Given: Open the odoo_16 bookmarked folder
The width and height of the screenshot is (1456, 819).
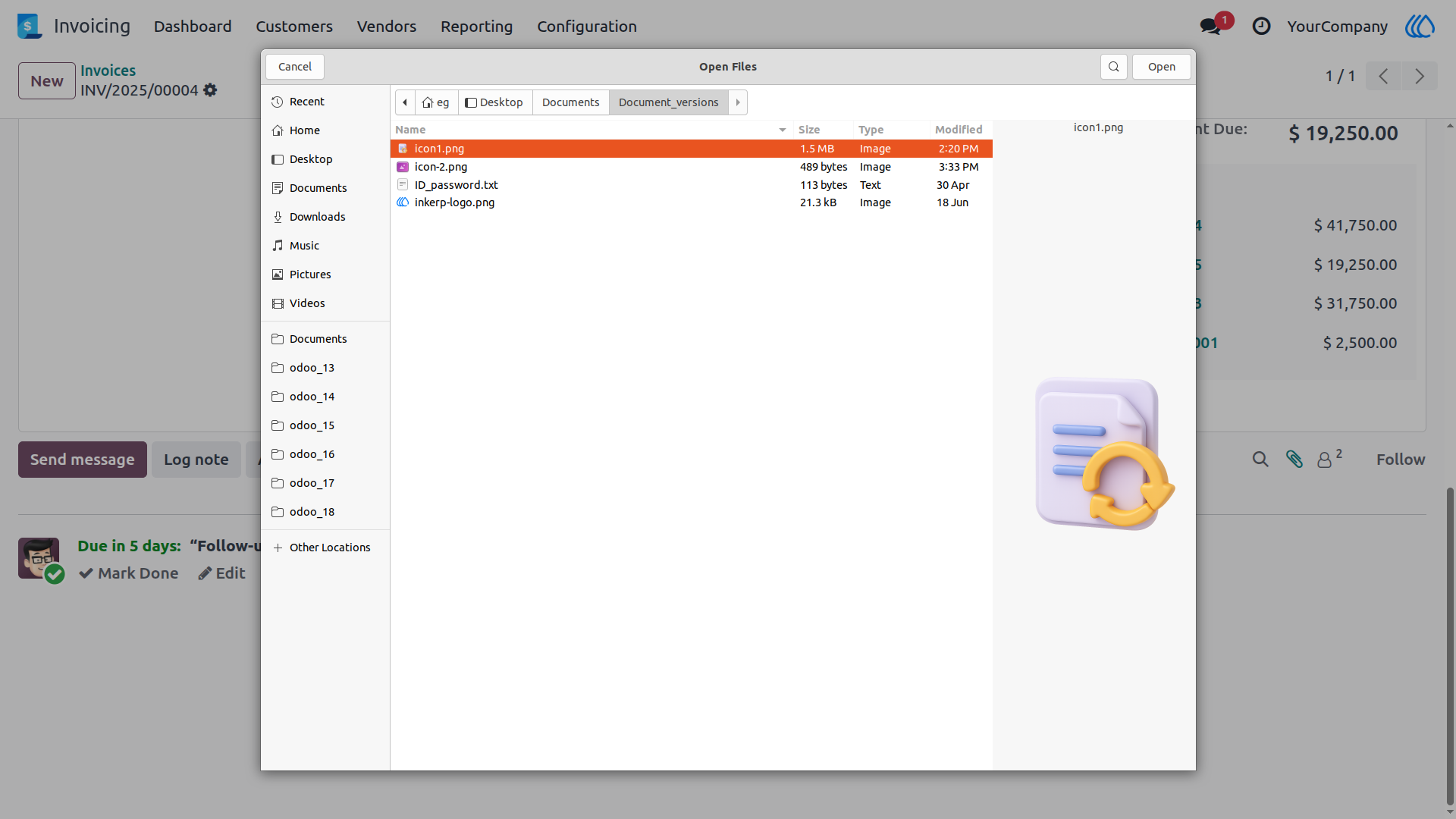Looking at the screenshot, I should pos(325,454).
